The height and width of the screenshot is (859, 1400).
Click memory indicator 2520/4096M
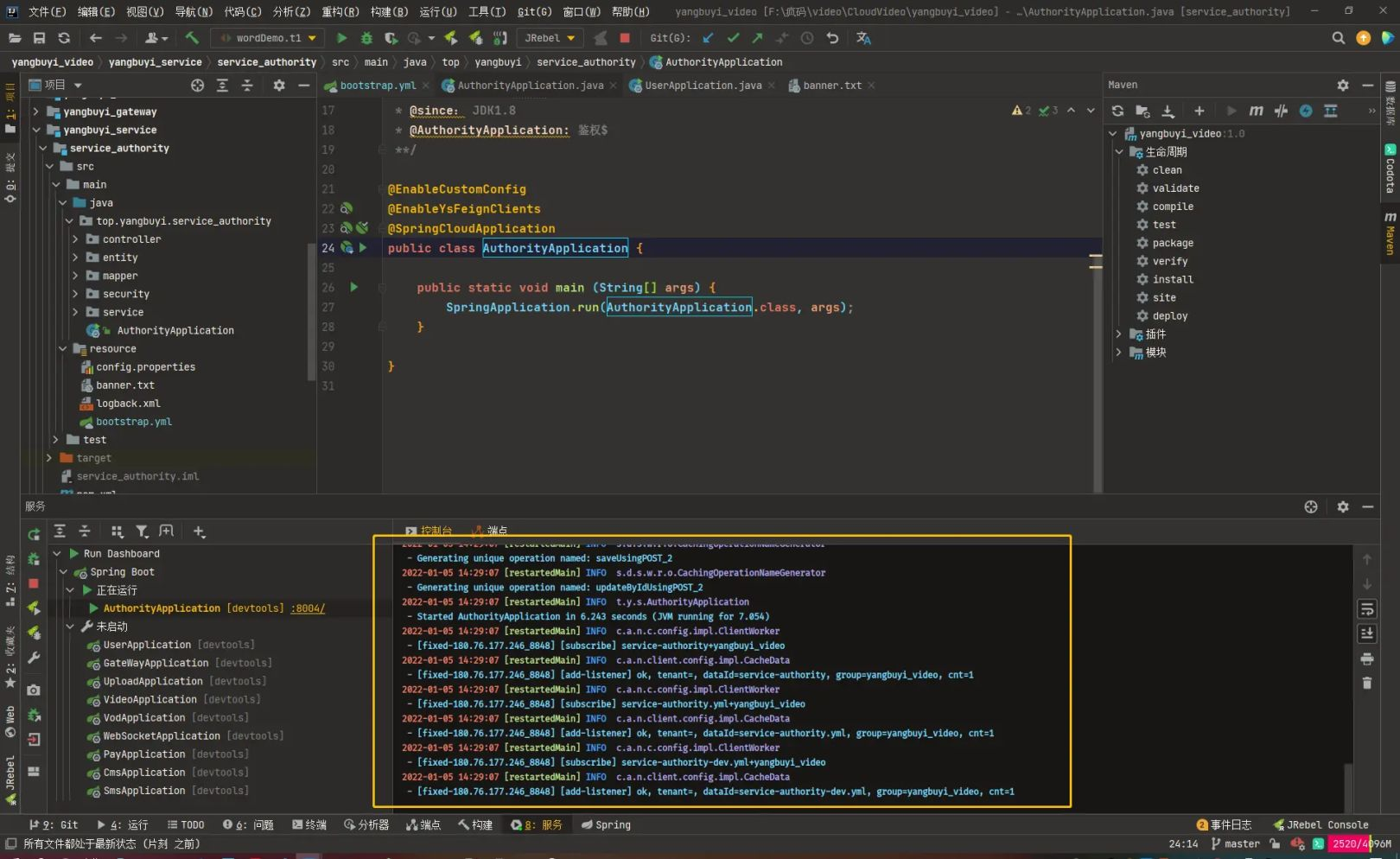coord(1361,844)
